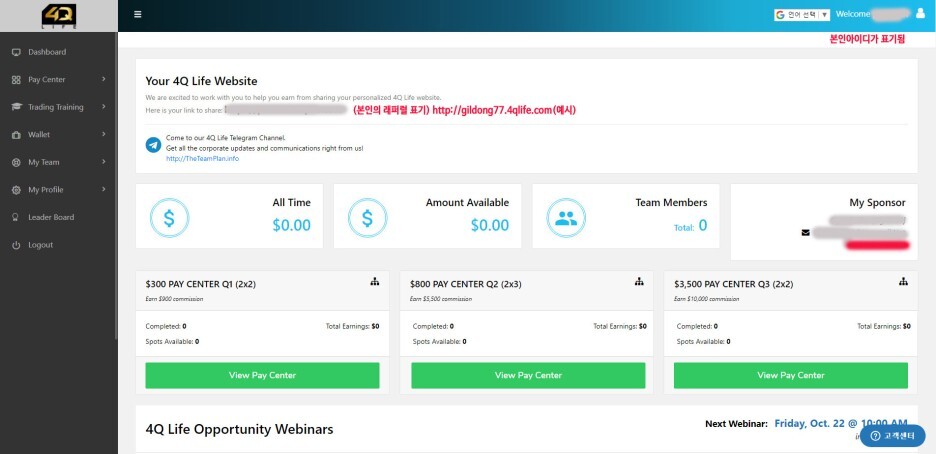Click Earn $900 commission text
The width and height of the screenshot is (936, 454).
(x=174, y=299)
